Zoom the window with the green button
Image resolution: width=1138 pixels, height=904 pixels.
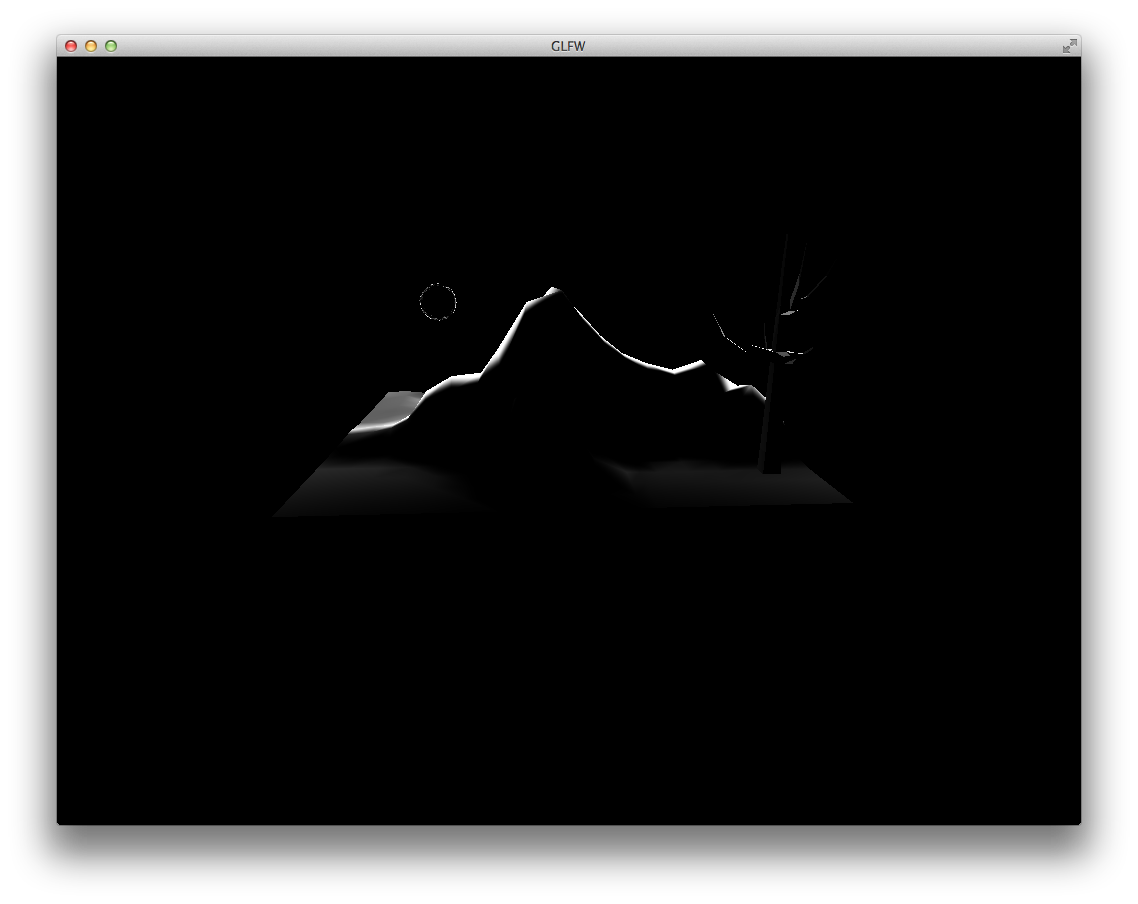(111, 46)
